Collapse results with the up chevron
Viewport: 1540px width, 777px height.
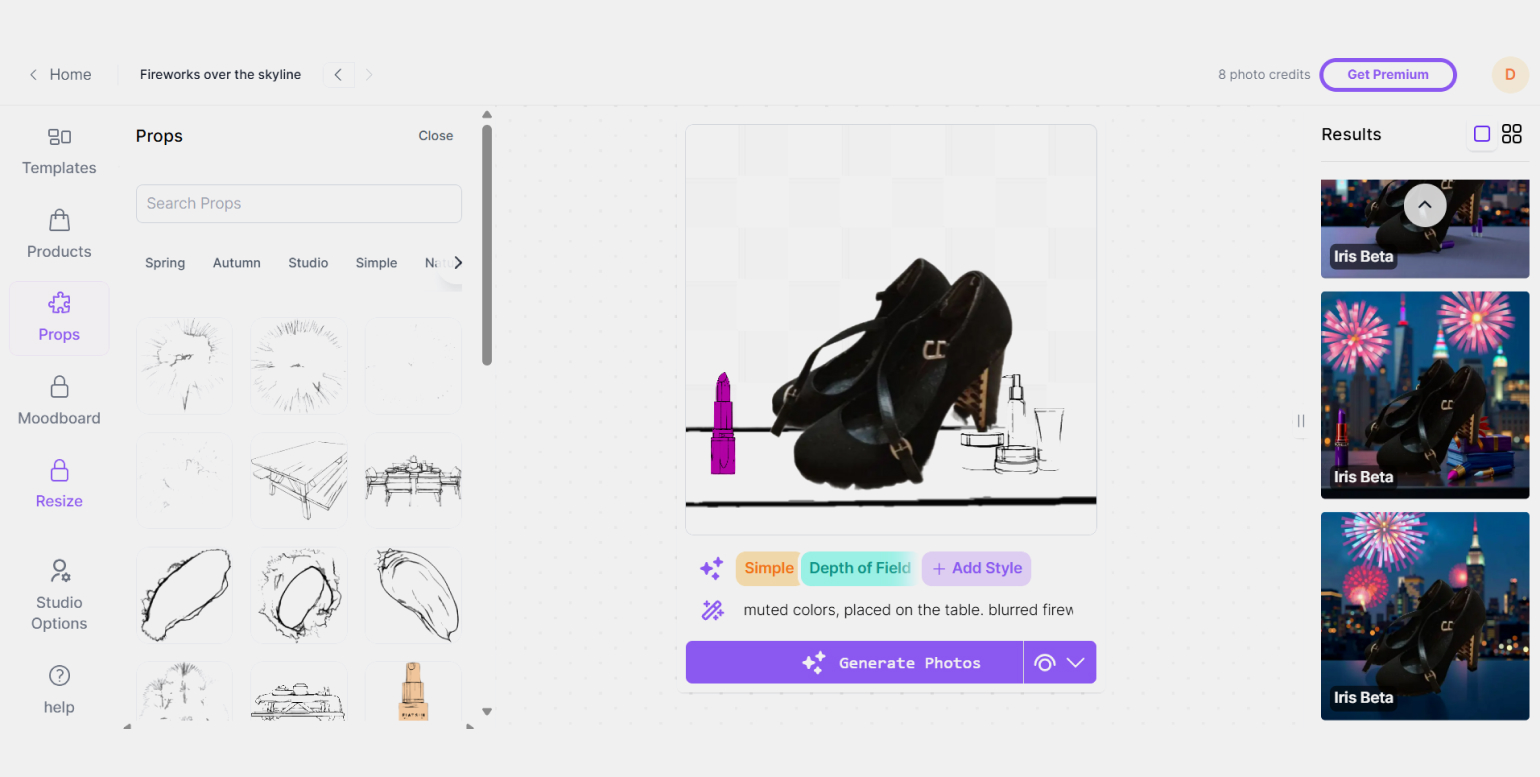click(1425, 205)
